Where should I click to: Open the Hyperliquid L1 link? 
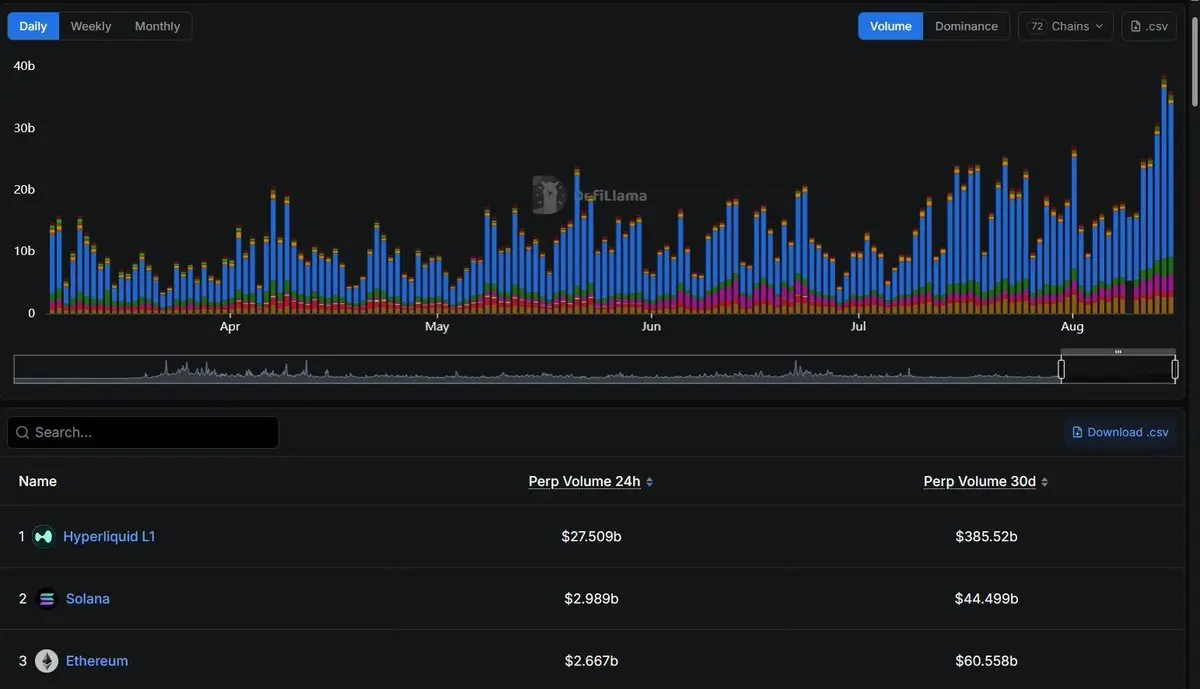click(x=109, y=536)
